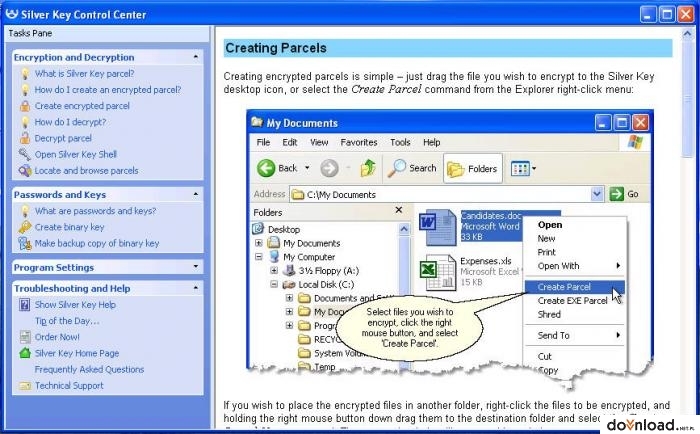Click the help page vertical scrollbar thumb
The image size is (700, 434).
pyautogui.click(x=687, y=99)
